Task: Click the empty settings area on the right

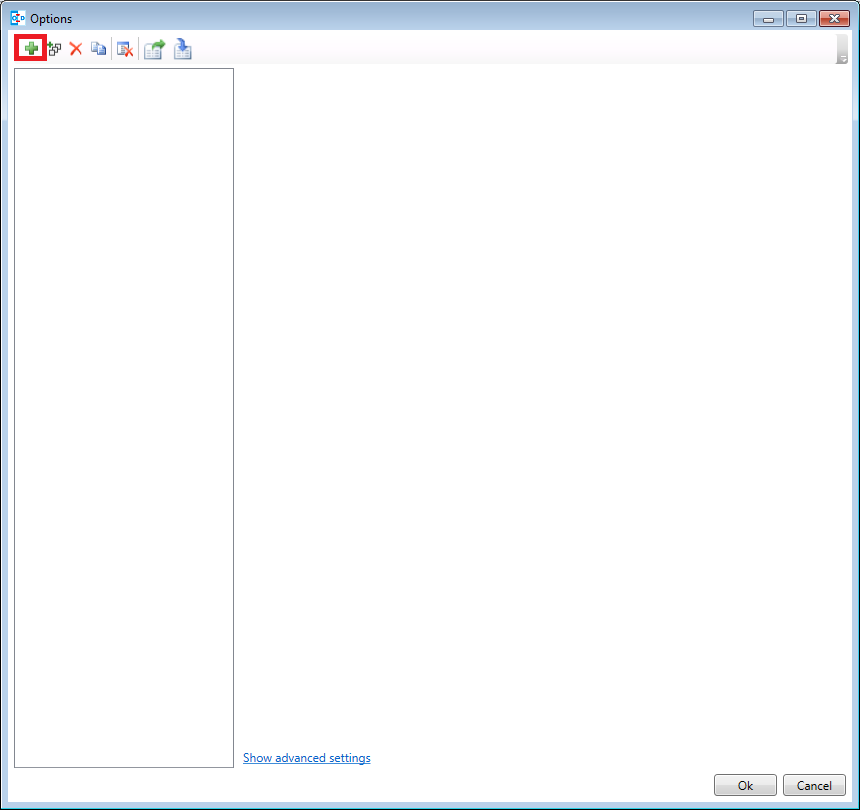Action: tap(540, 400)
